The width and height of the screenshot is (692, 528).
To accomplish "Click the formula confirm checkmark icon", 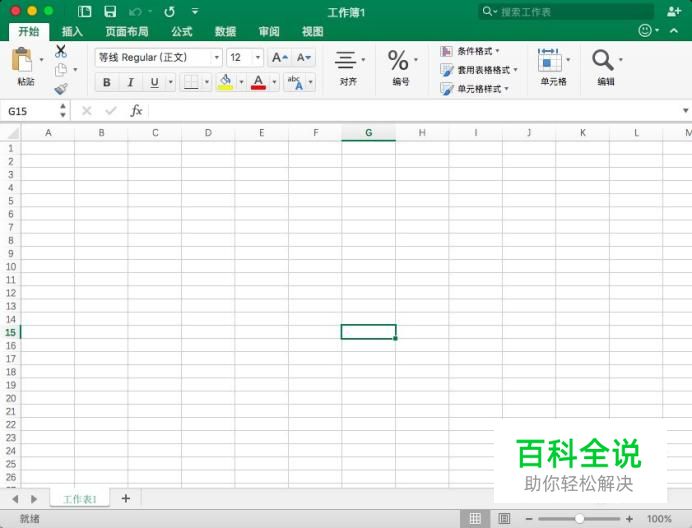I will coord(111,110).
